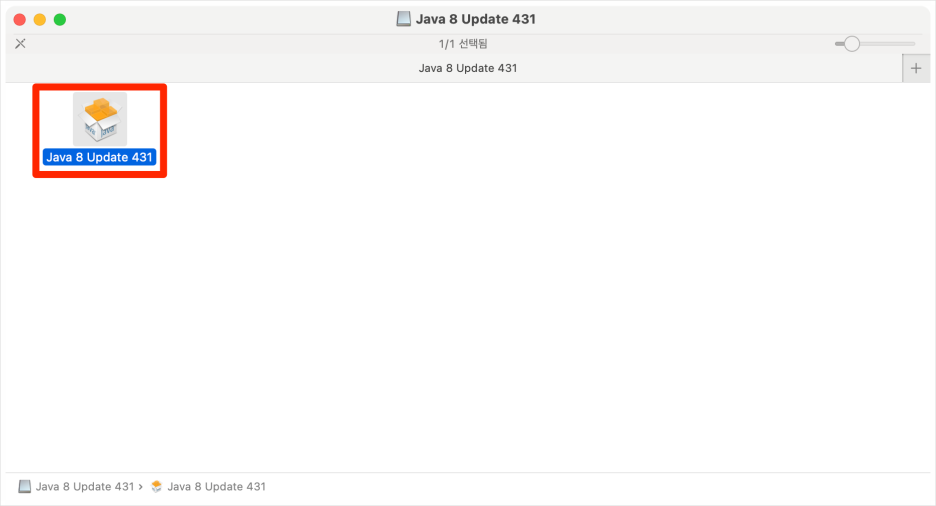The image size is (936, 506).
Task: Click the Java 8 Update 431 volume name in the path bar
Action: [x=85, y=486]
